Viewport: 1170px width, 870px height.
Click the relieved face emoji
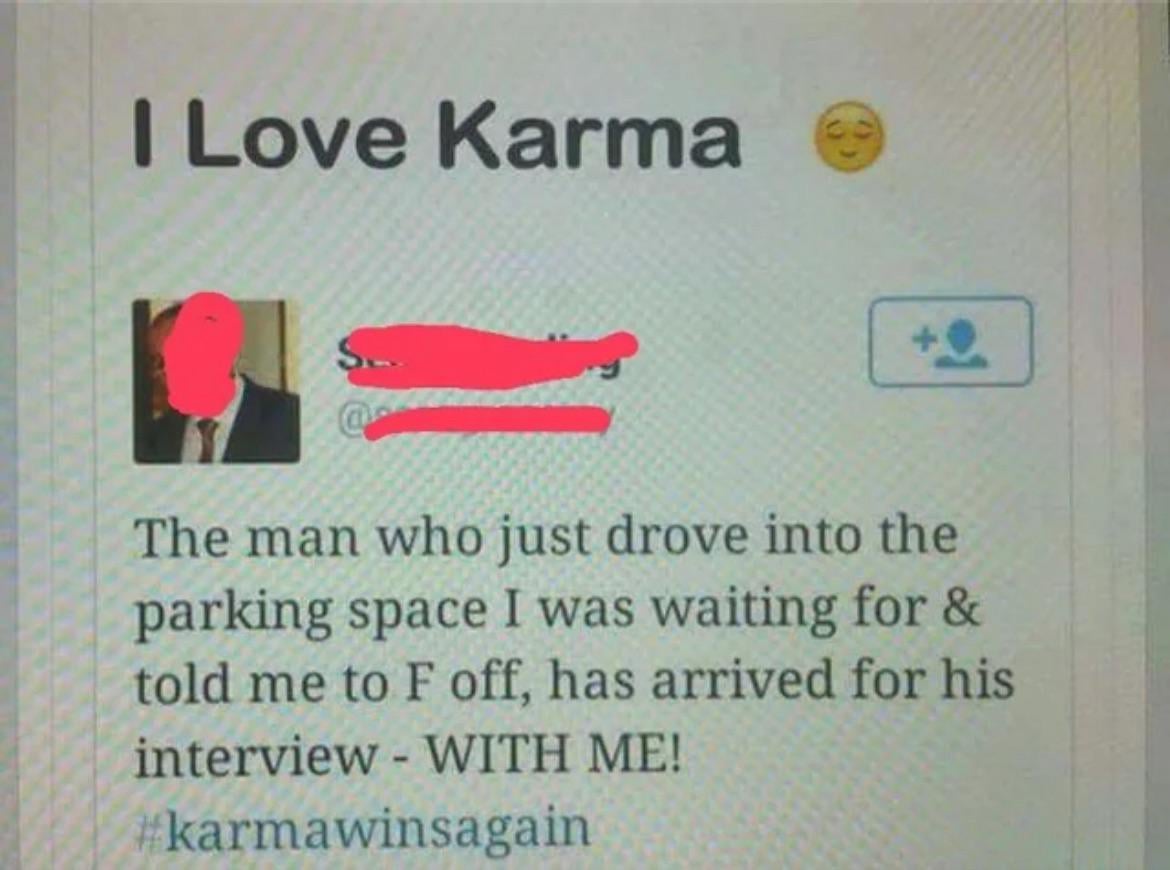(849, 136)
